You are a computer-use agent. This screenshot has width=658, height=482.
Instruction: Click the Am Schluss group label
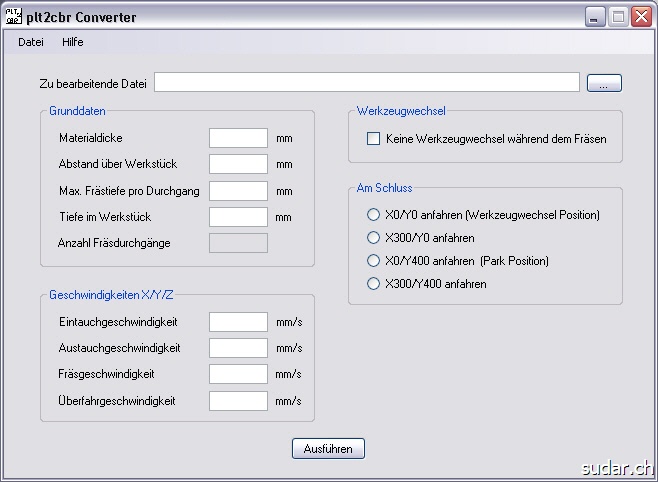pyautogui.click(x=384, y=188)
